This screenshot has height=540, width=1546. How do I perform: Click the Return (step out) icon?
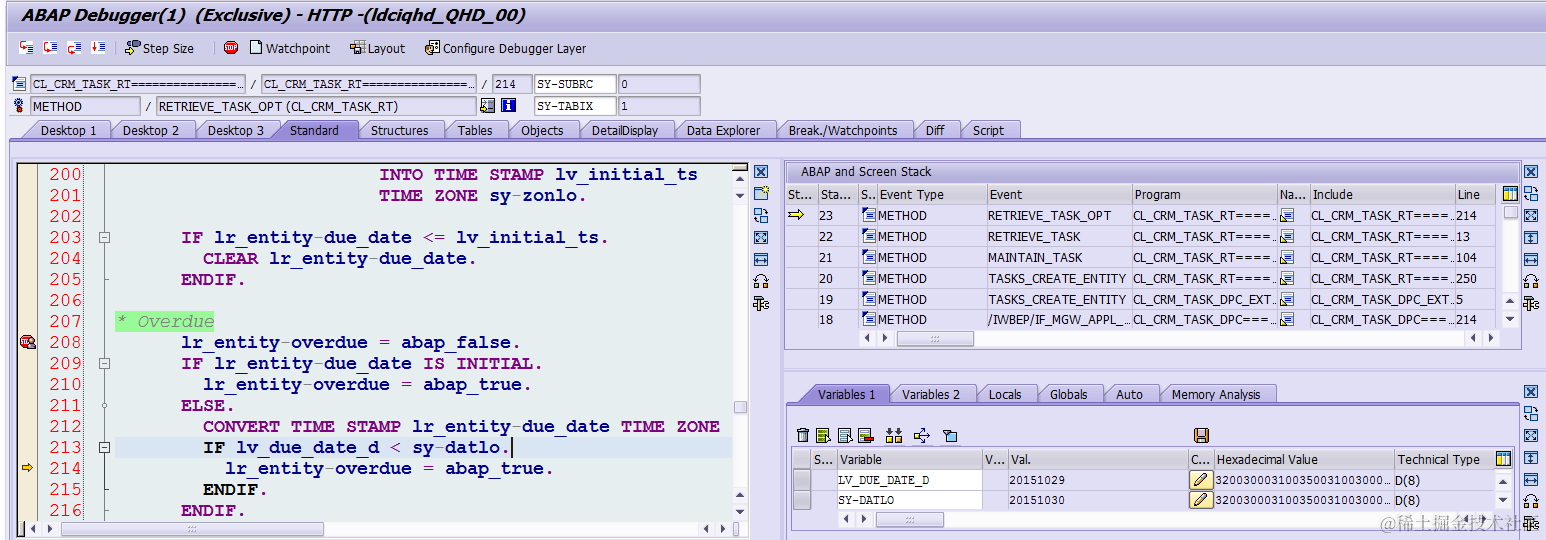click(74, 48)
